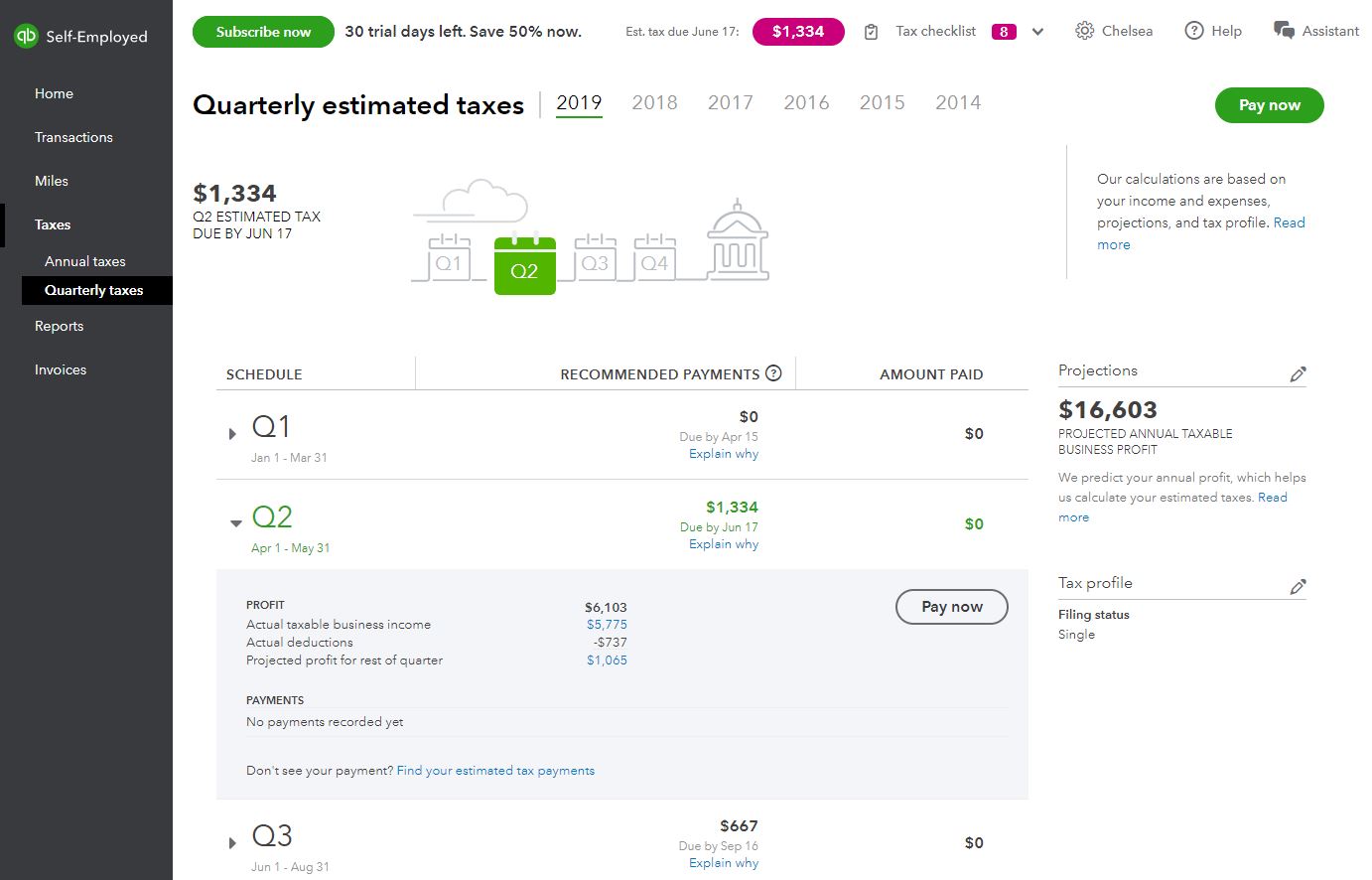1372x880 pixels.
Task: Edit Tax profile using the pencil icon
Action: pyautogui.click(x=1298, y=586)
